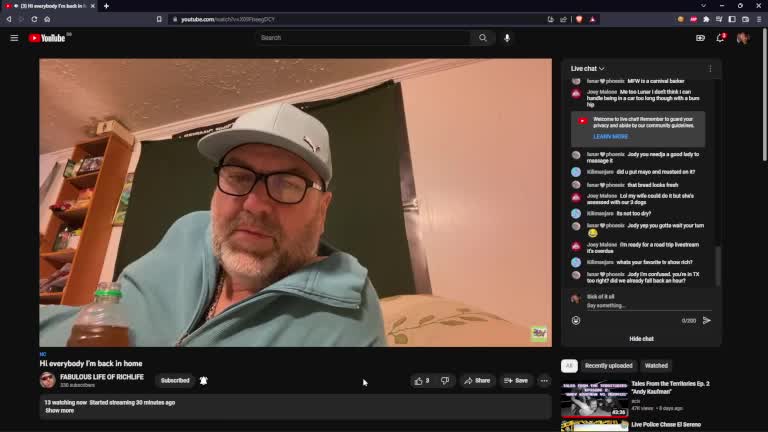Viewport: 768px width, 432px height.
Task: Toggle the channel notification bell beside Subscribed
Action: (x=203, y=381)
